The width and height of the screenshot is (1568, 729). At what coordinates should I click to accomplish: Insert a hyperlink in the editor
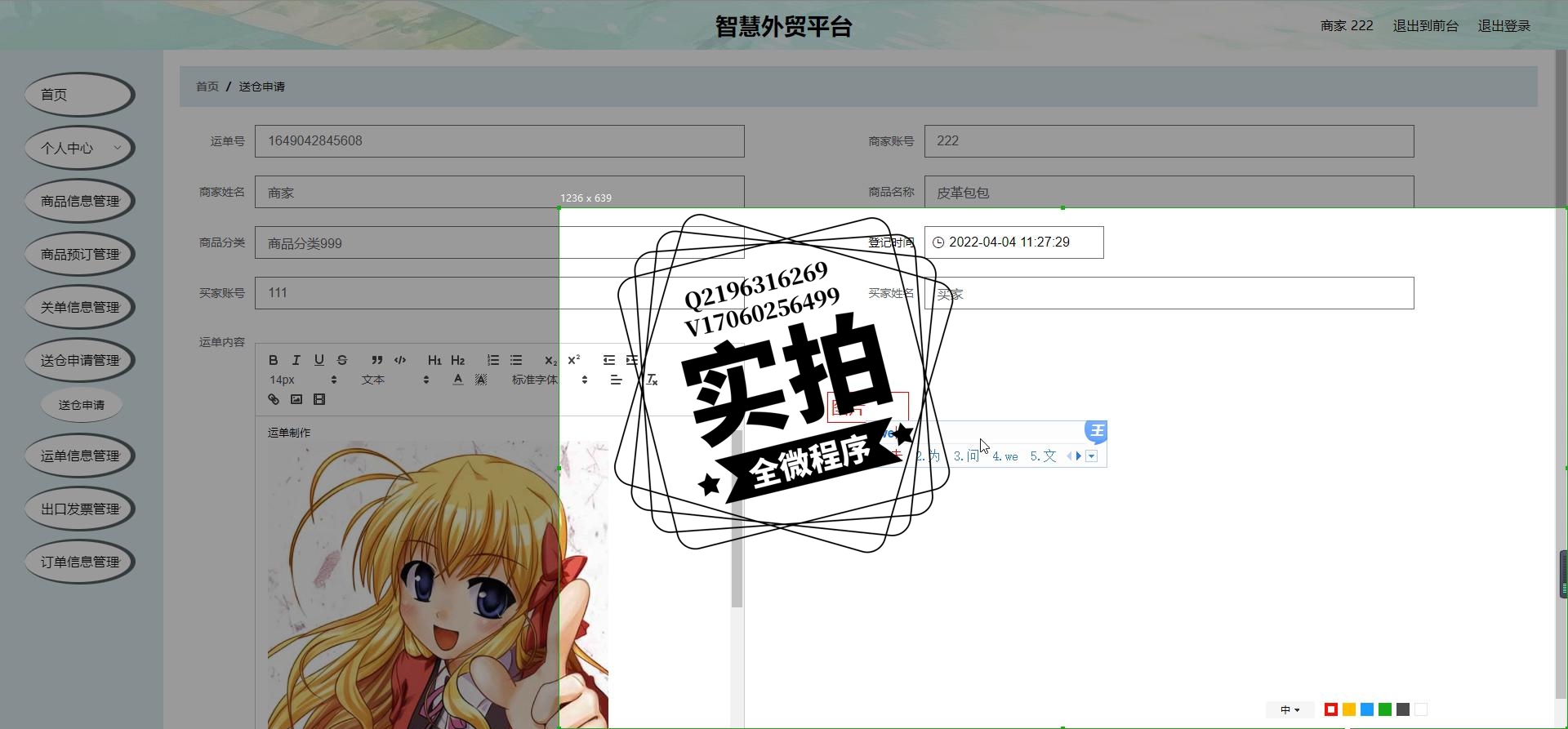(x=274, y=399)
